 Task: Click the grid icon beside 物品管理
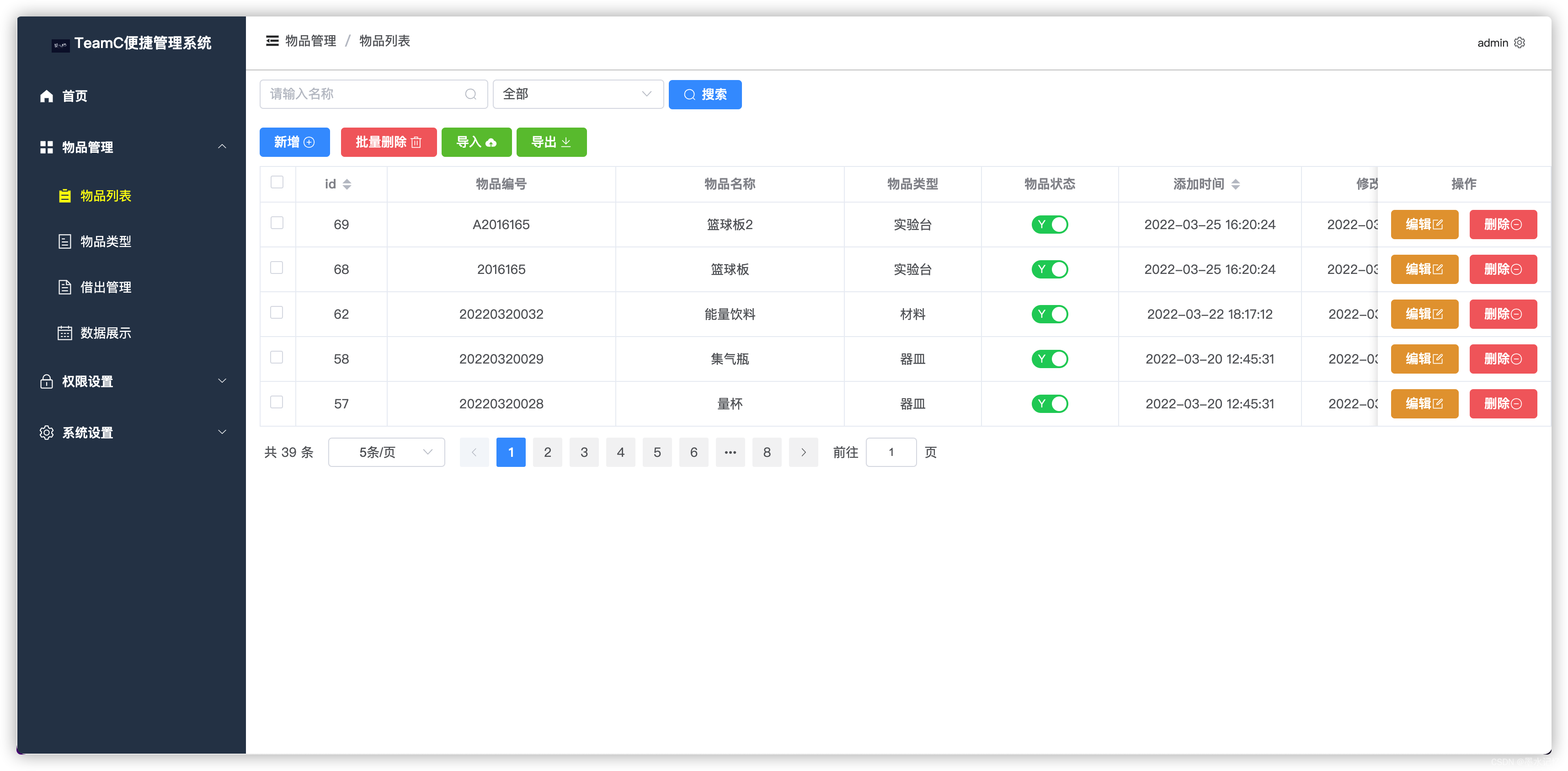click(x=46, y=147)
